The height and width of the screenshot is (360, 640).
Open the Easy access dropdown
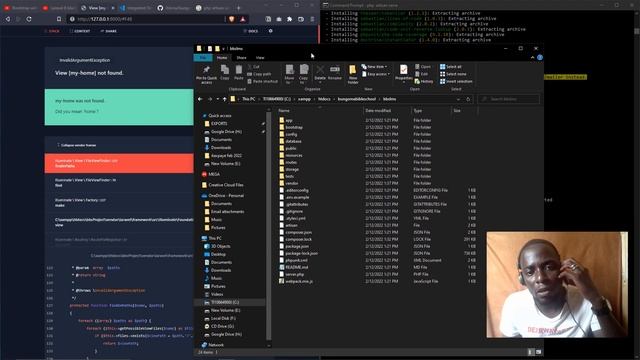pos(376,74)
